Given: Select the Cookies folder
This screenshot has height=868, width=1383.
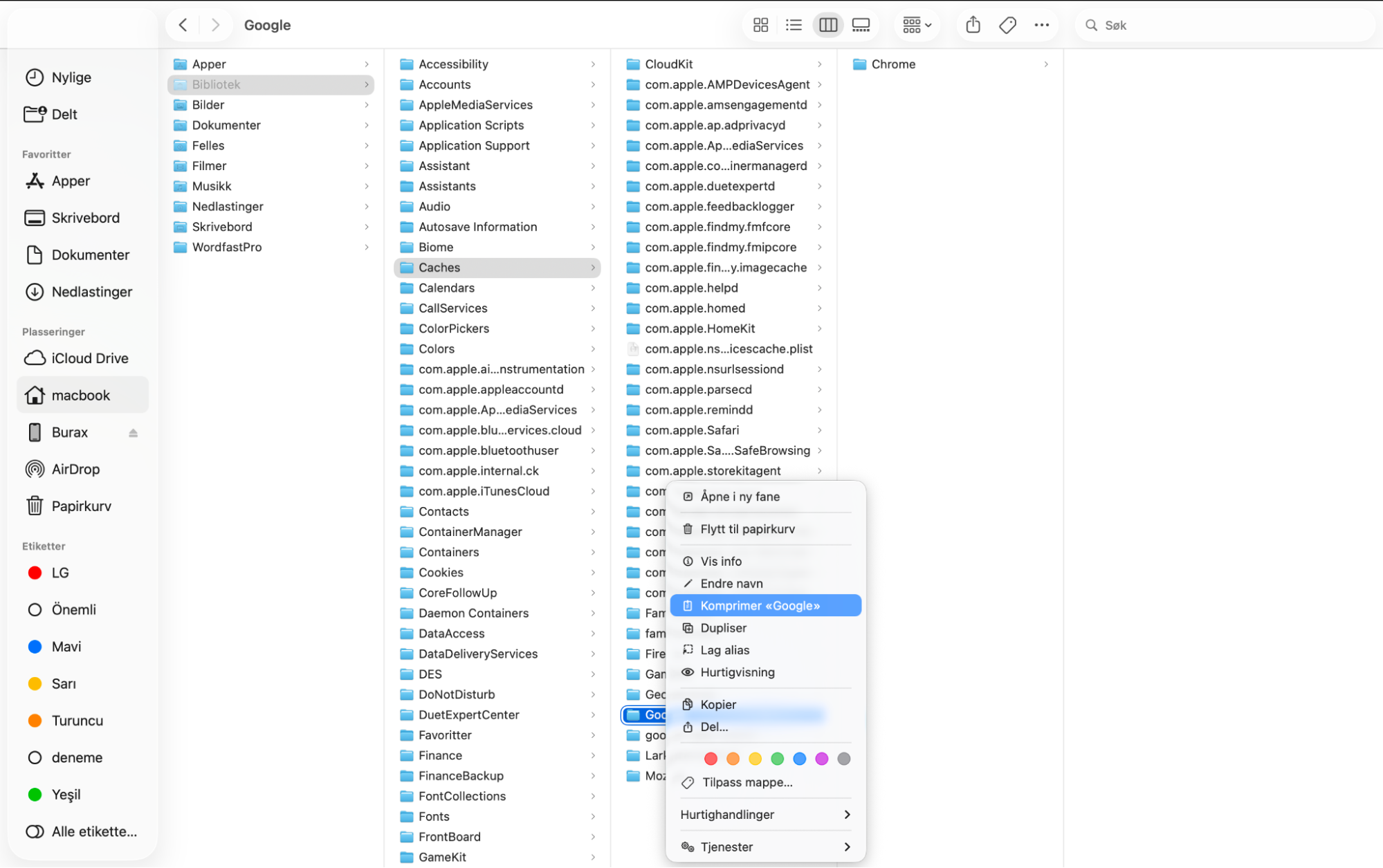Looking at the screenshot, I should (x=497, y=573).
